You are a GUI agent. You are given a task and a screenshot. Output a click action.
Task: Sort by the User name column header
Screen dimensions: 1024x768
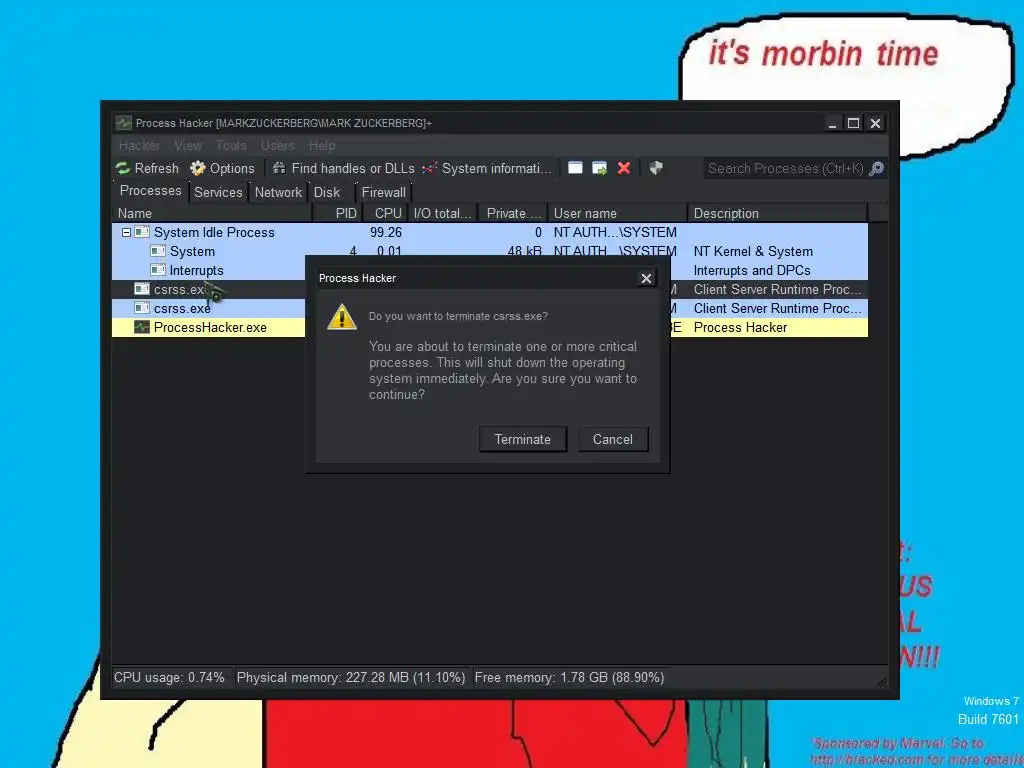click(x=618, y=214)
